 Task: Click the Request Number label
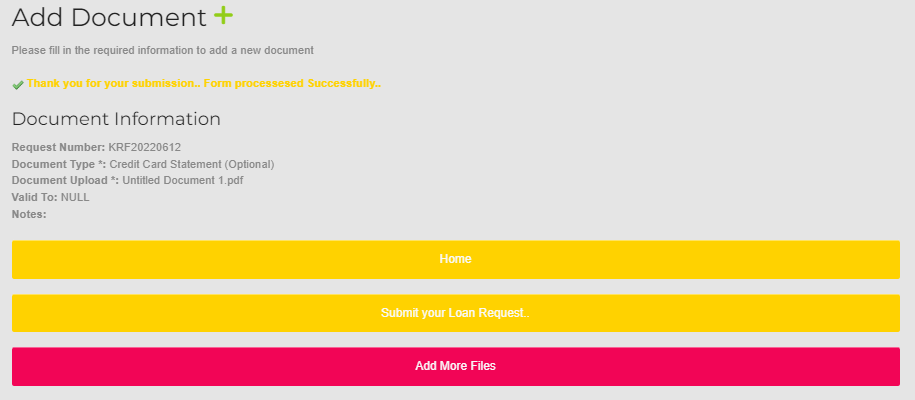[x=58, y=147]
